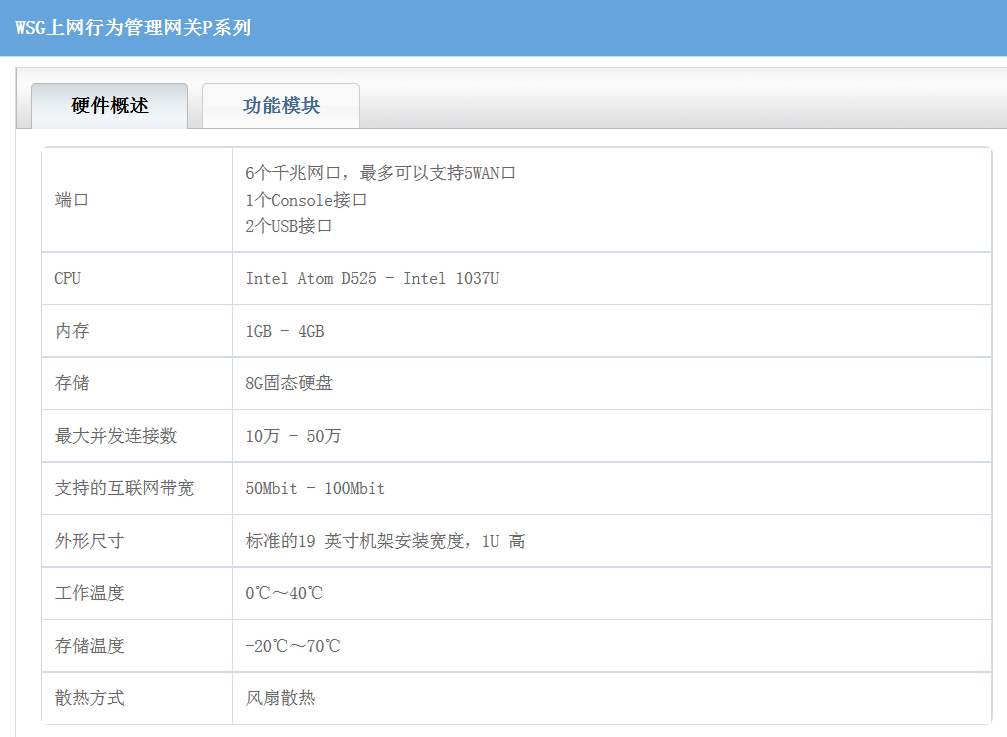Screen dimensions: 1007x737
Task: Click the Intel Atom D525 CPU value
Action: pos(372,278)
